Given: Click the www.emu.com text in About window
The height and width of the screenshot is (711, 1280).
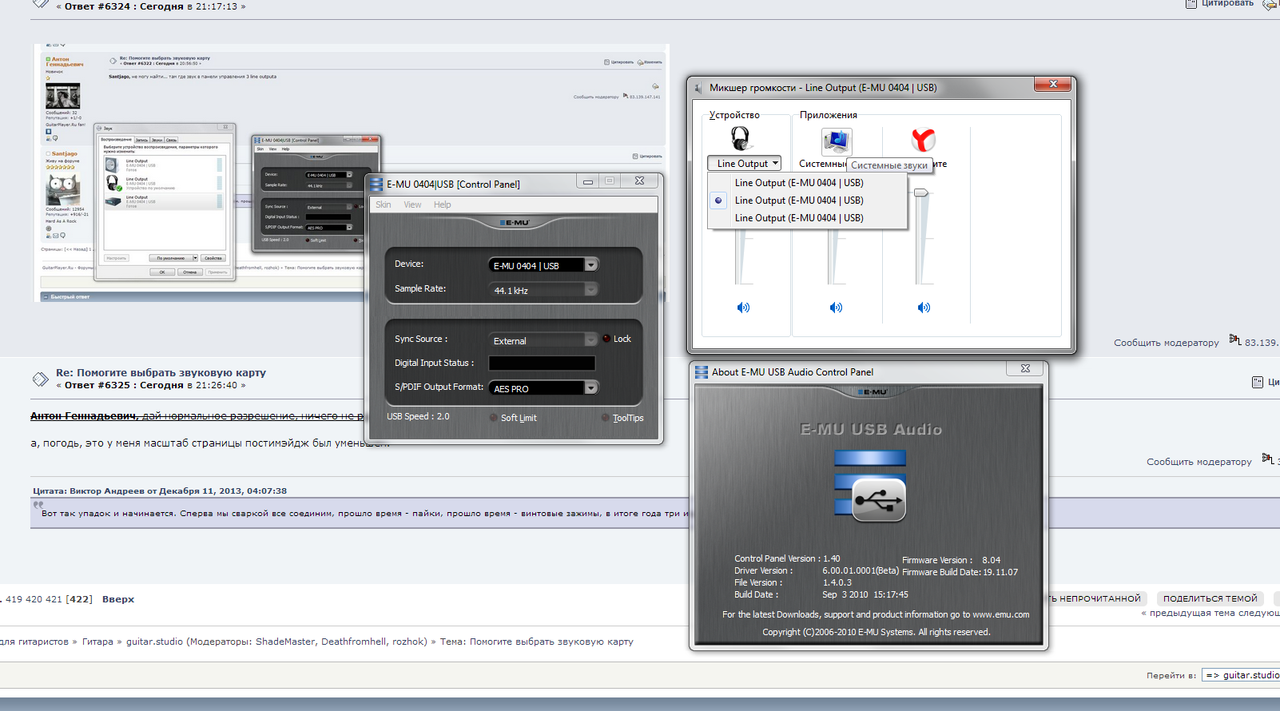Looking at the screenshot, I should (1000, 614).
